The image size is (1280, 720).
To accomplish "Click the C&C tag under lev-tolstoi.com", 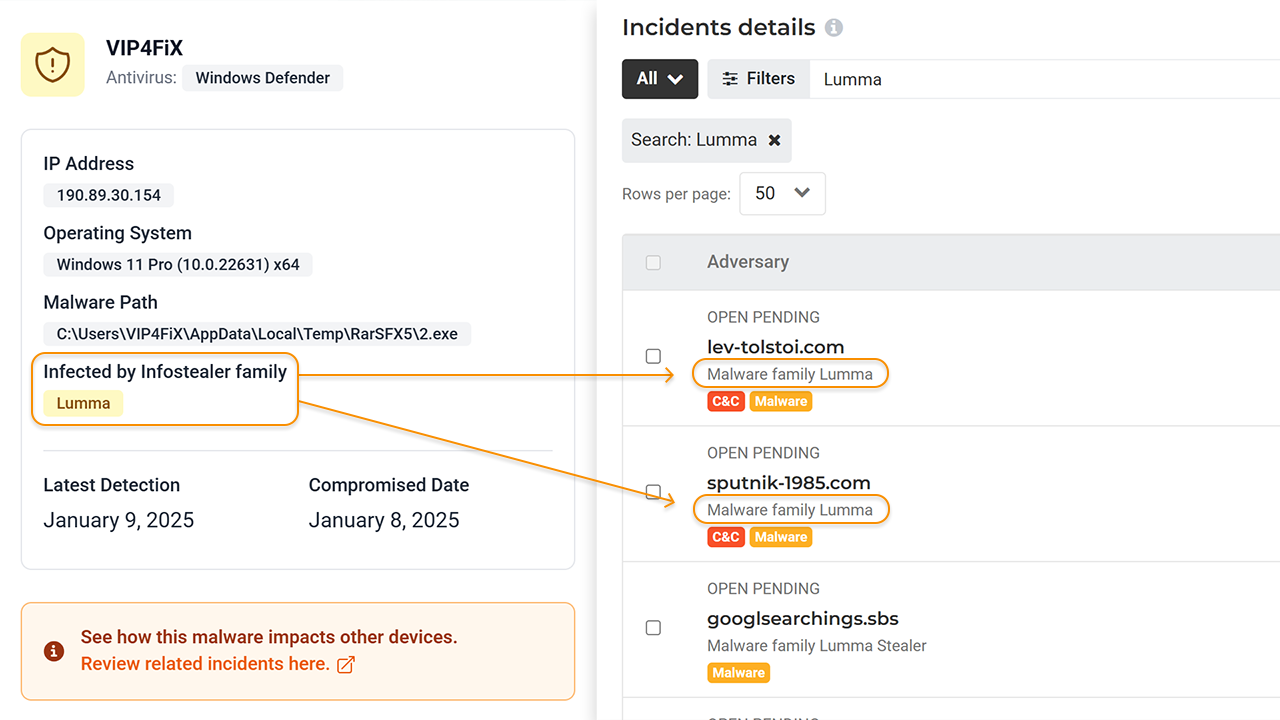I will tap(725, 401).
